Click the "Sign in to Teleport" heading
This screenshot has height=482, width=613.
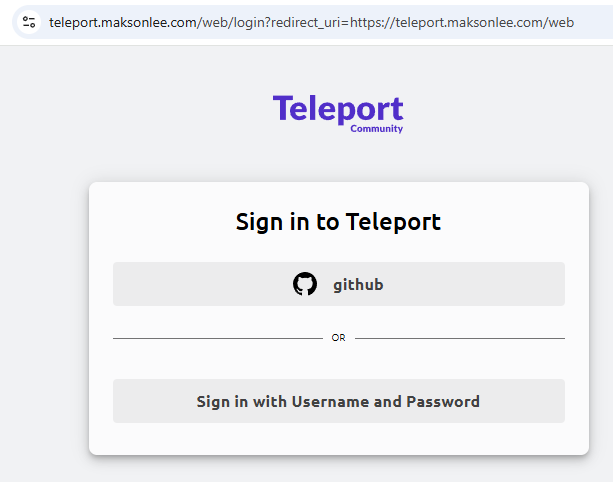(x=338, y=221)
